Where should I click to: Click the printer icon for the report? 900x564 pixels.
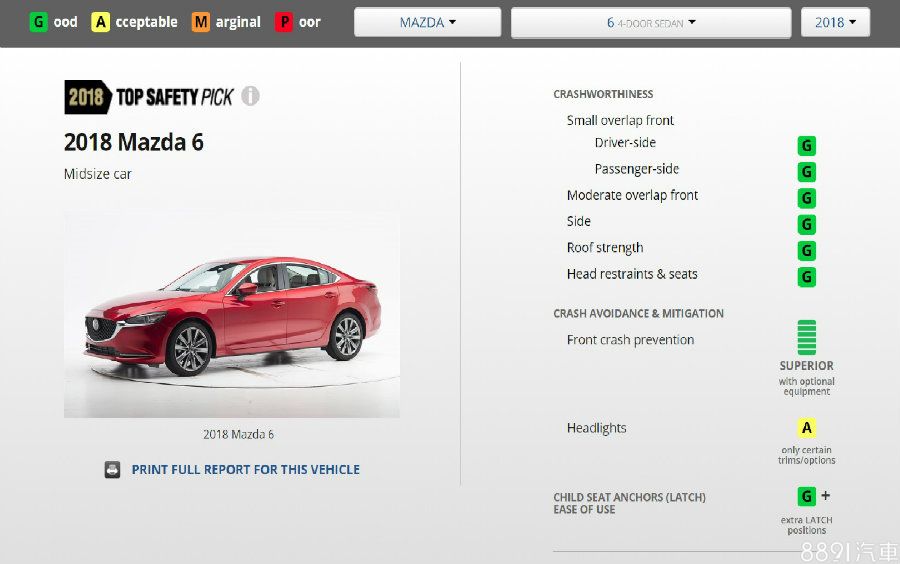point(113,470)
